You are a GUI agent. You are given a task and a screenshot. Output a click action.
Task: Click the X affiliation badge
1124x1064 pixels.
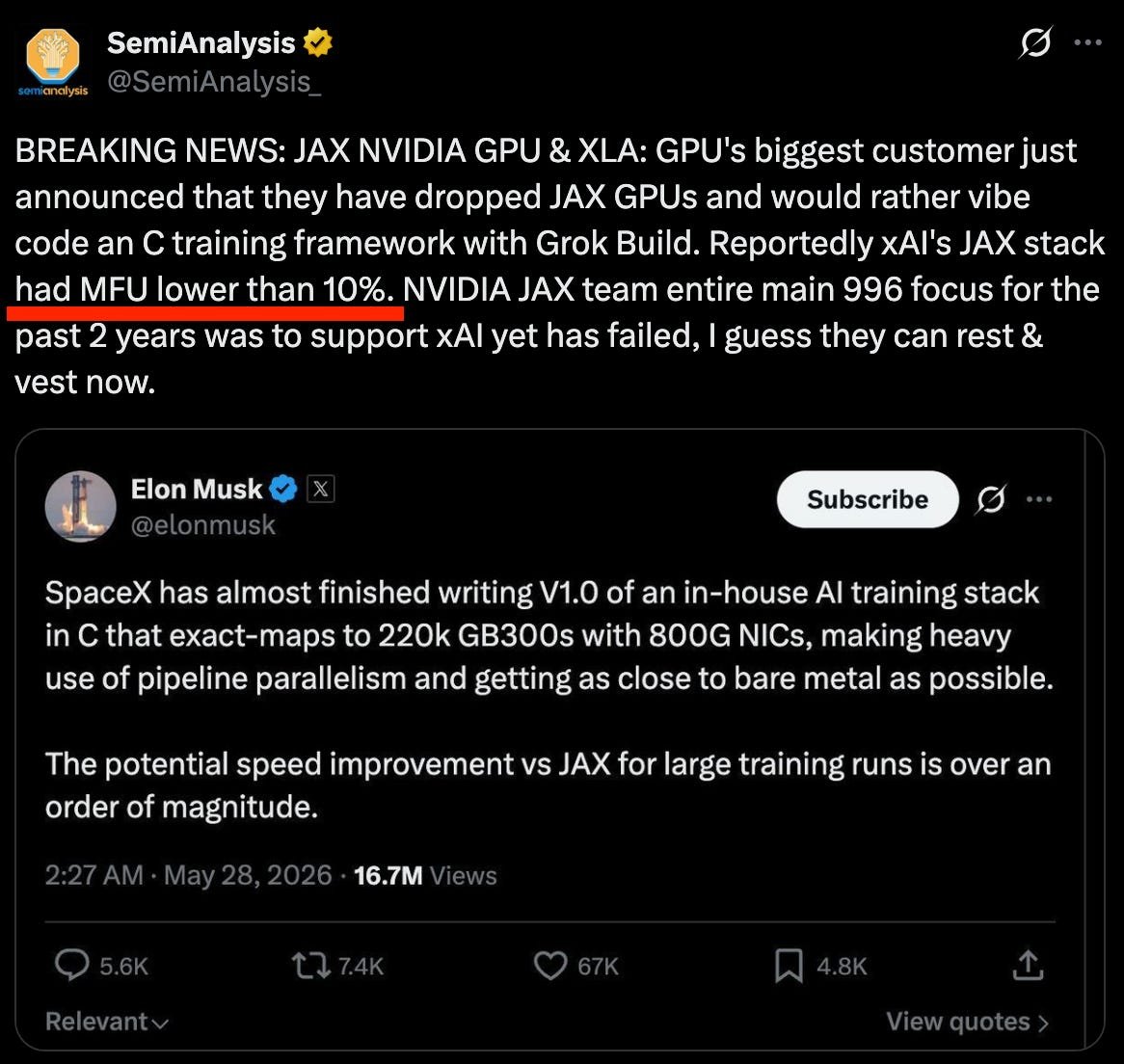point(320,490)
